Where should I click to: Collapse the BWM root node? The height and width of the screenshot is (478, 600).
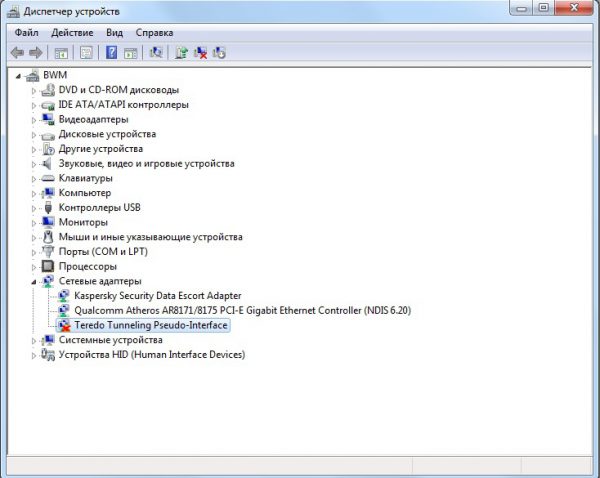pyautogui.click(x=18, y=77)
